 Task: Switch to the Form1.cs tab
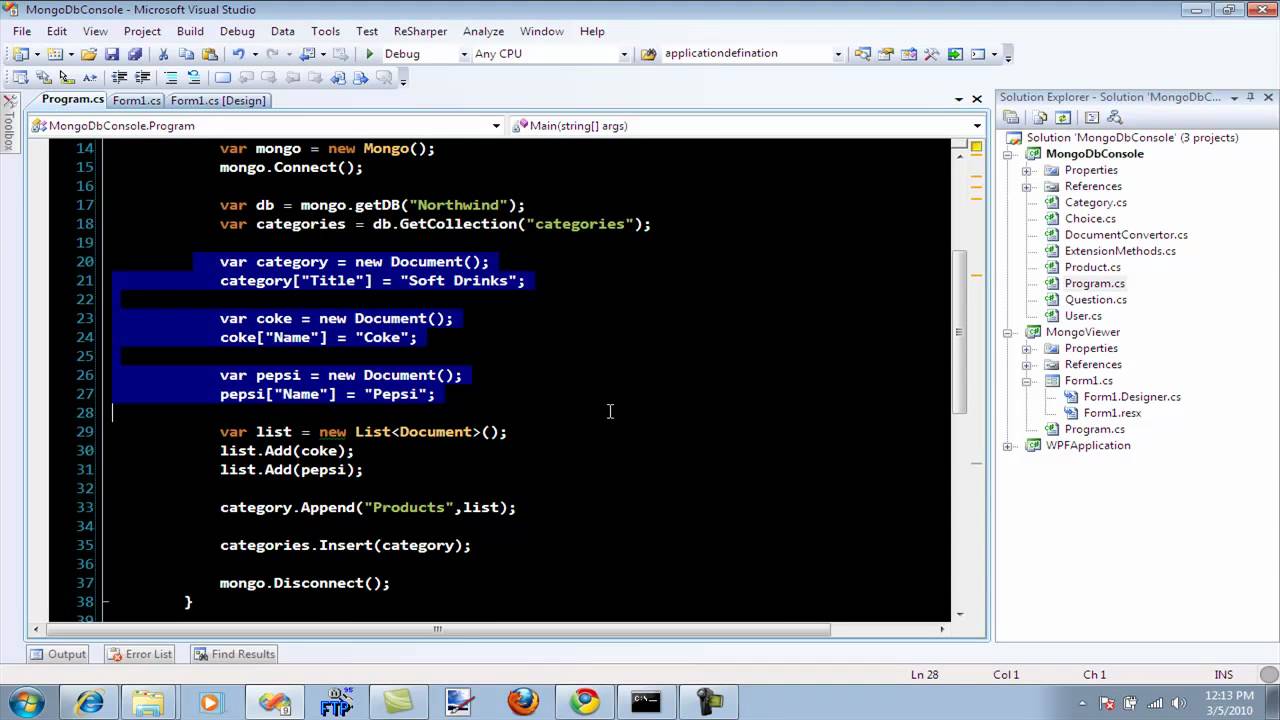pos(137,100)
